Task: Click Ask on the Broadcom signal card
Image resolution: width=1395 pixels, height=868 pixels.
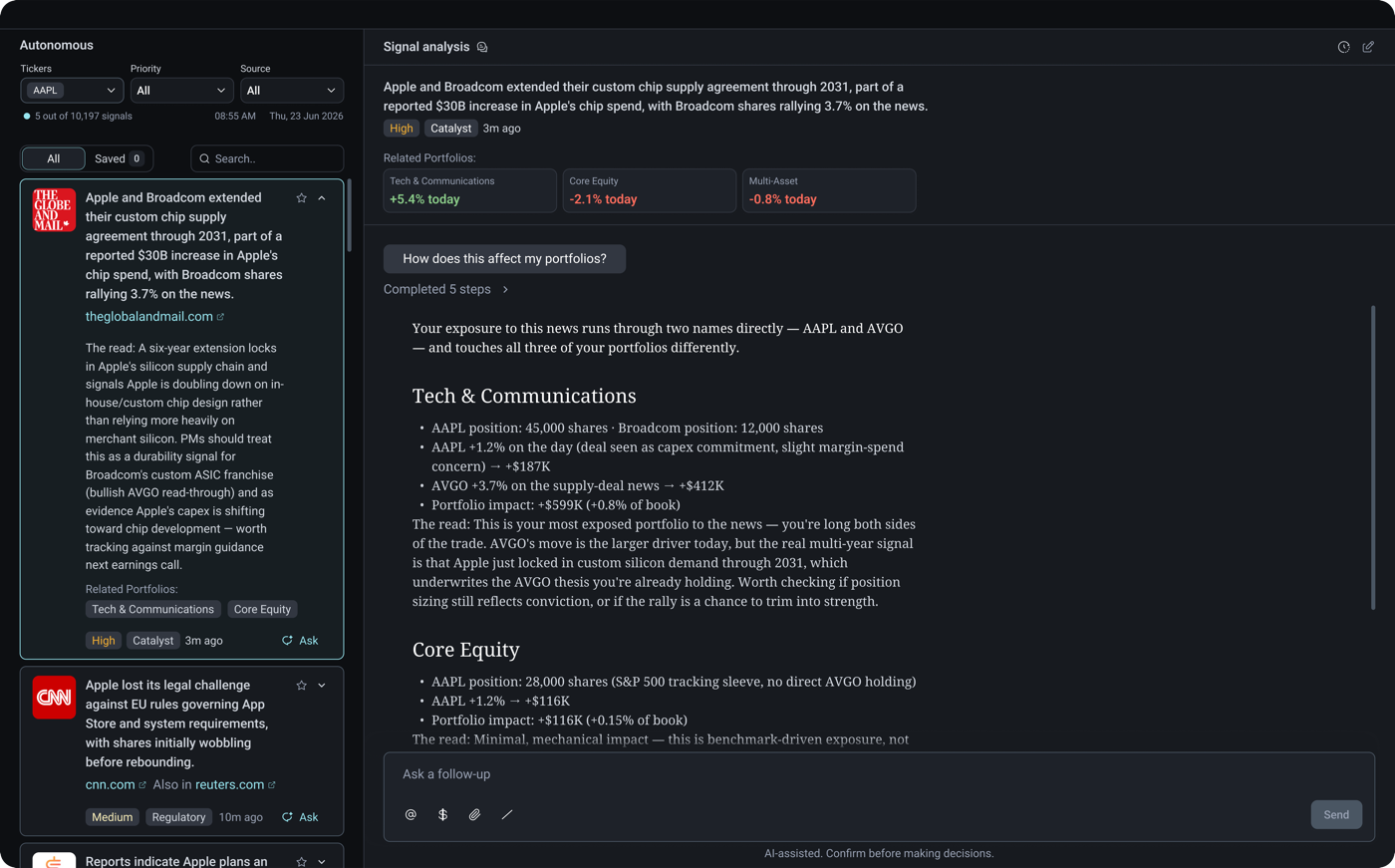Action: (x=300, y=640)
